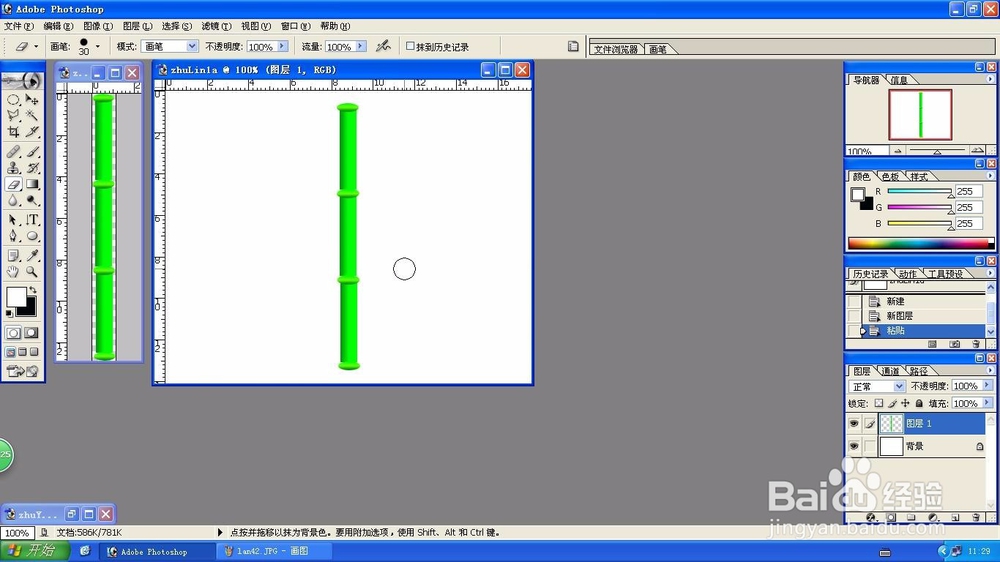Select the Crop tool

coord(13,131)
